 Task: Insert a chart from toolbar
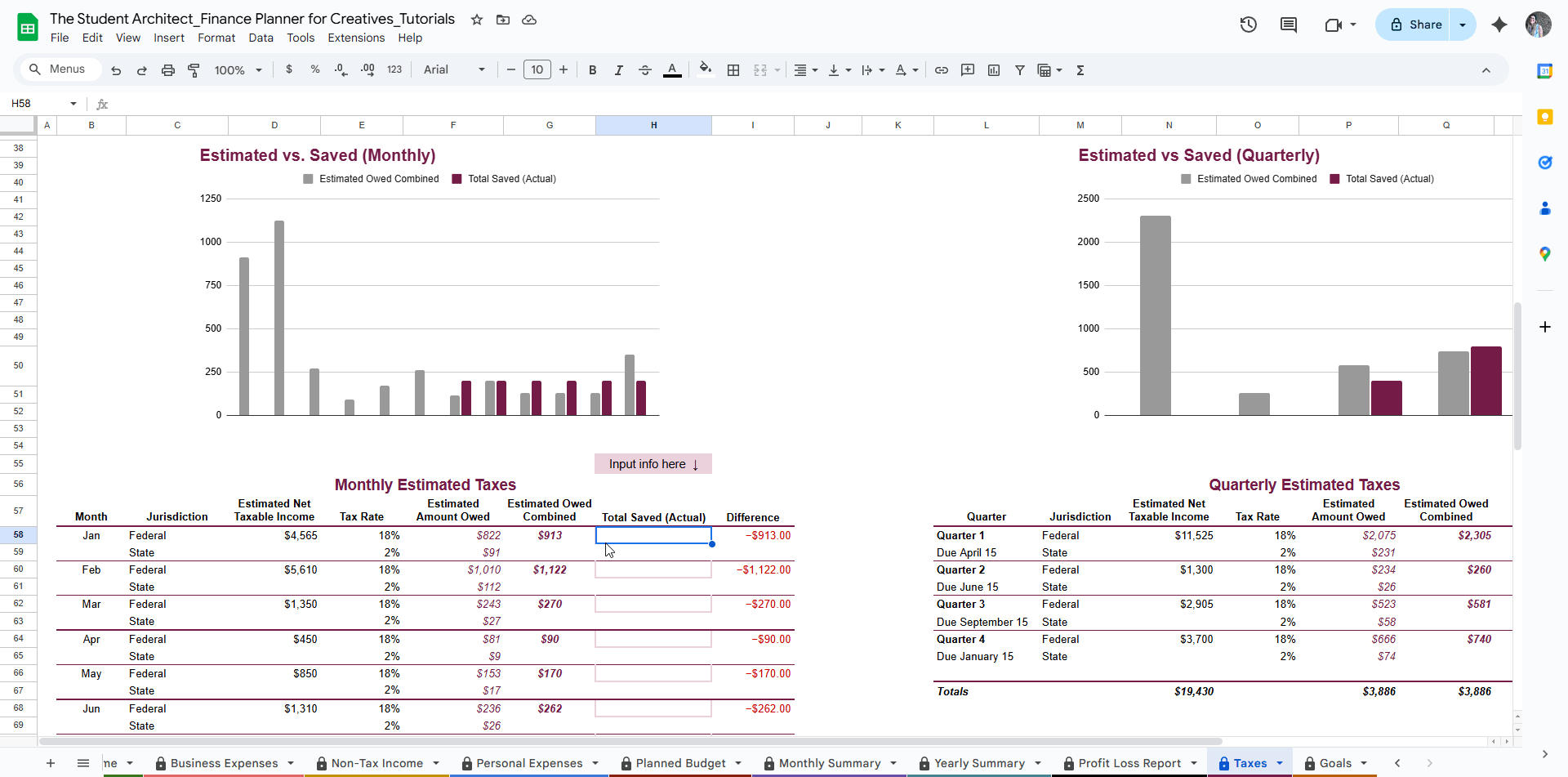pyautogui.click(x=993, y=70)
